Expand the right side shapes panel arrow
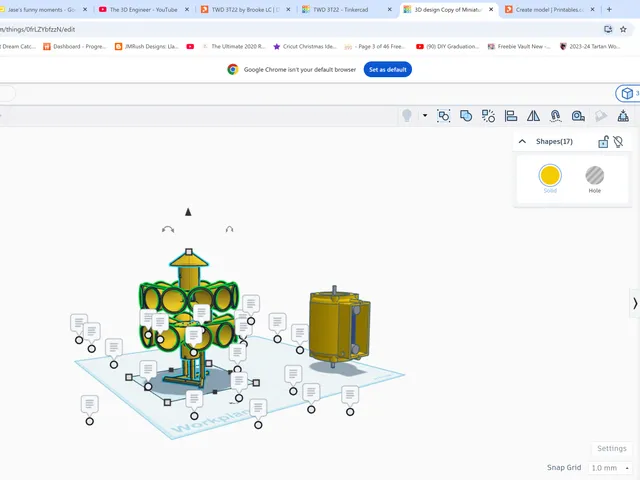This screenshot has width=640, height=480. click(x=635, y=303)
